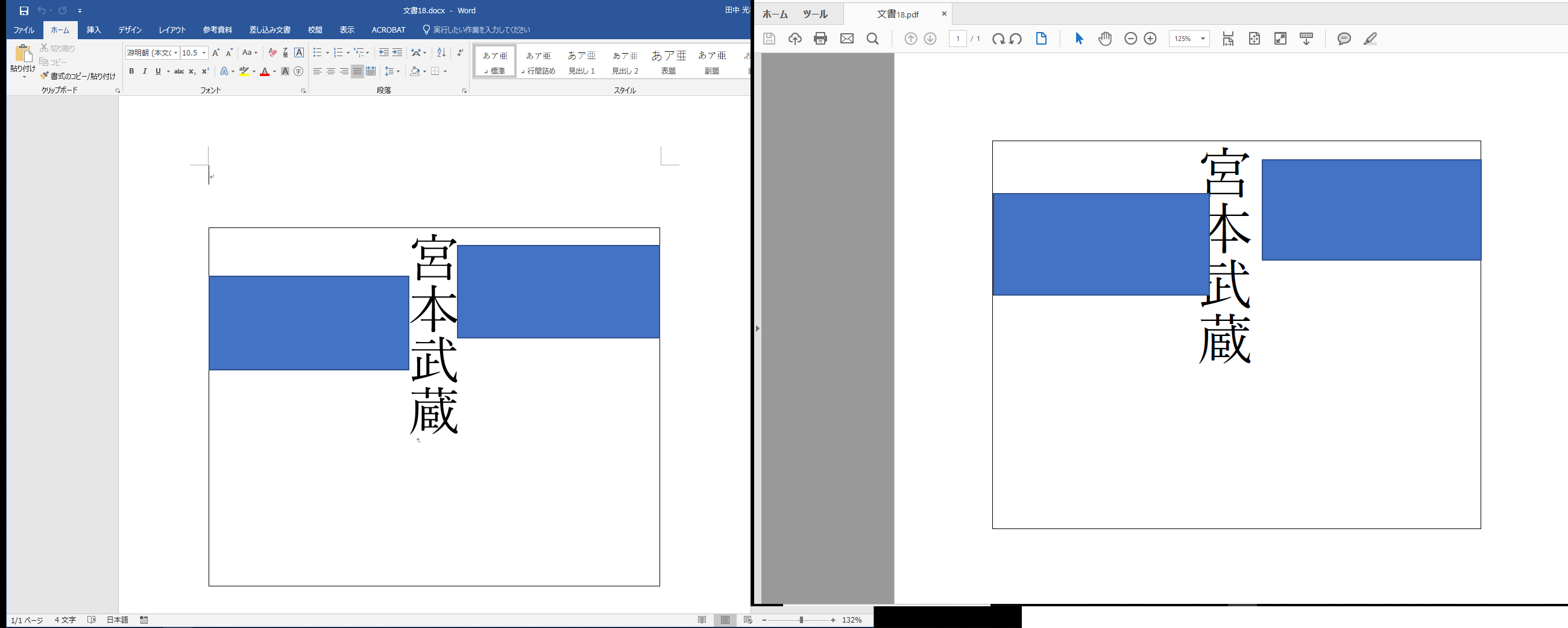The width and height of the screenshot is (1568, 628).
Task: Switch to the ツール tab in Acrobat
Action: 814,14
